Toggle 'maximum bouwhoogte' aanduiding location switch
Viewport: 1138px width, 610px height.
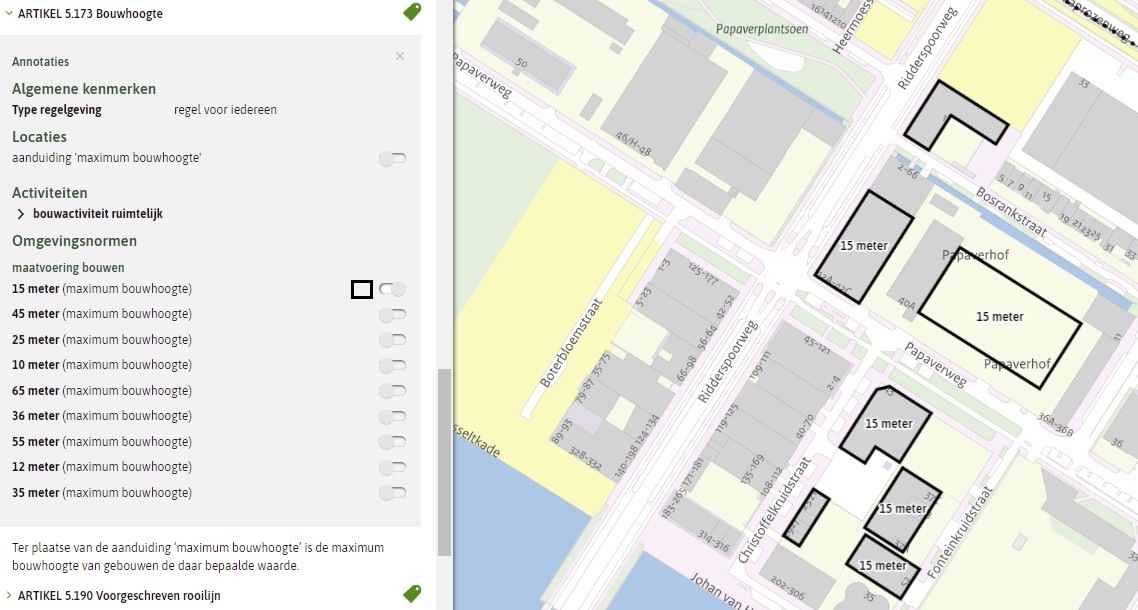(393, 158)
